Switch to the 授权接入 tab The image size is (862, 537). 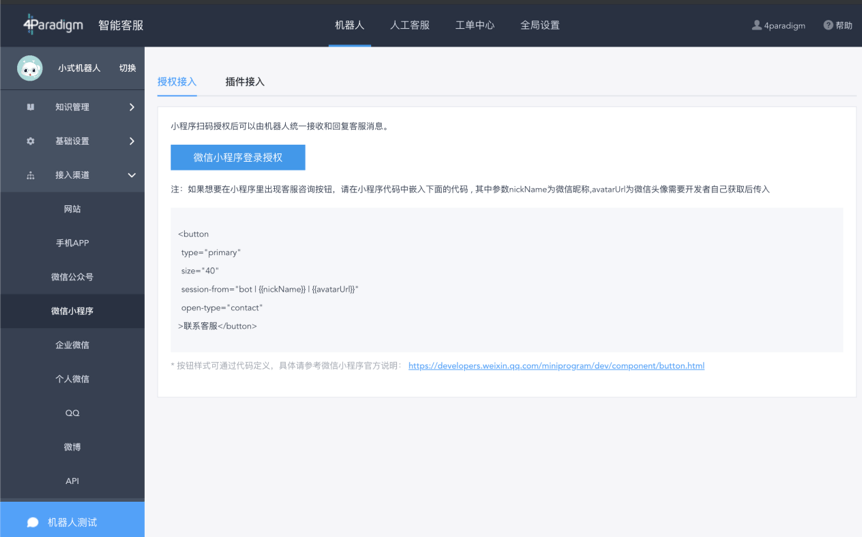pos(177,82)
